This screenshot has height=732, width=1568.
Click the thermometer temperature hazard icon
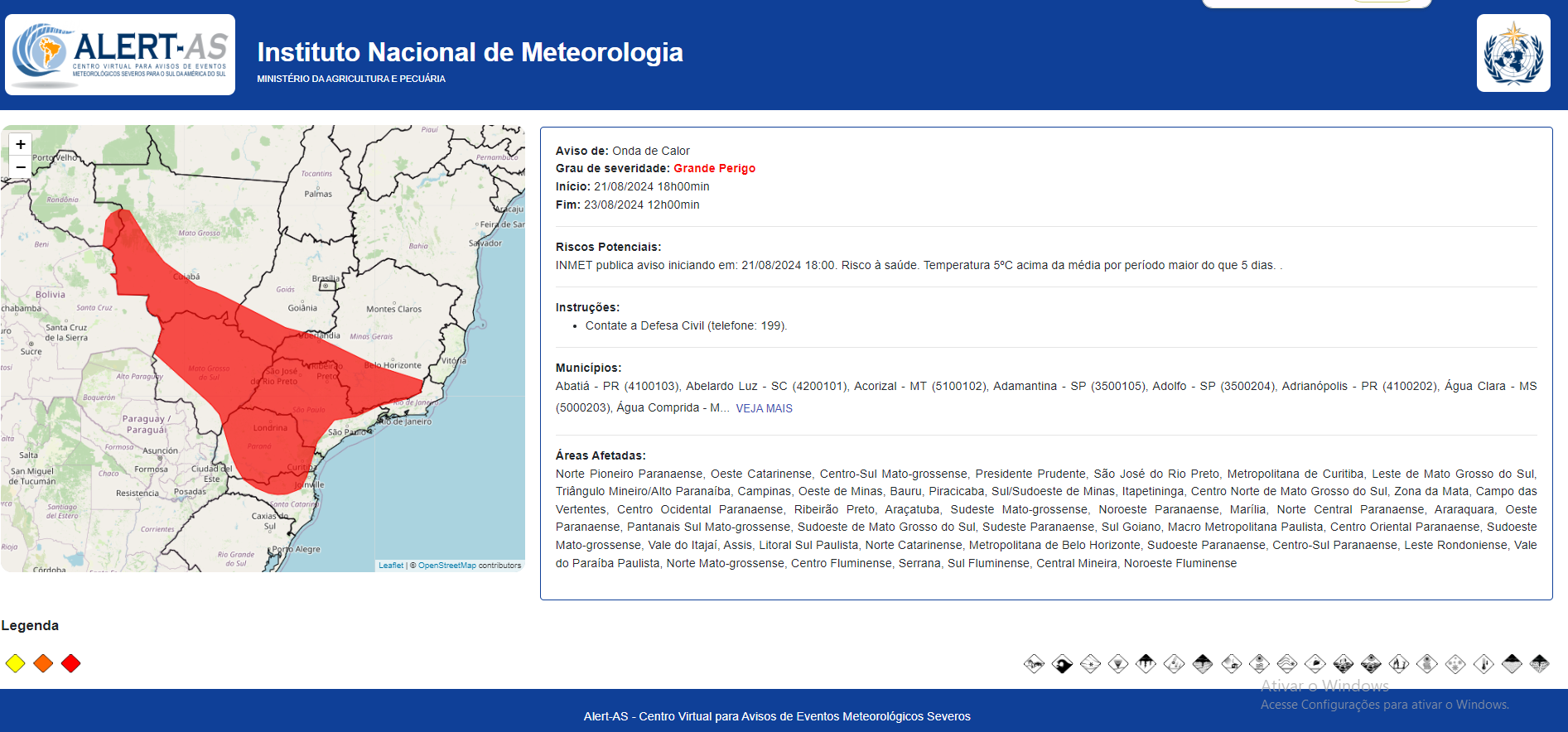click(1484, 663)
